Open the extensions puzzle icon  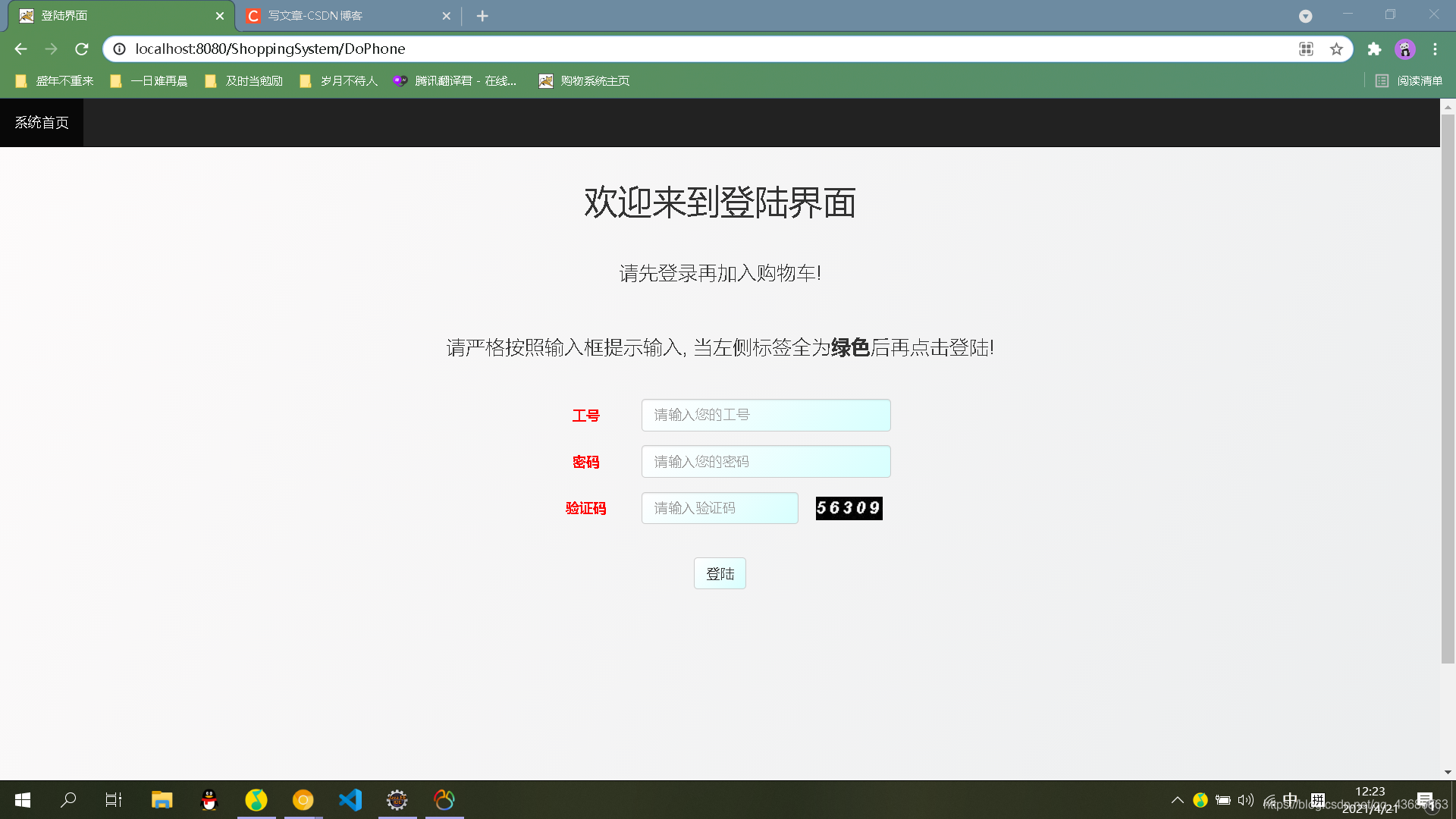point(1374,49)
